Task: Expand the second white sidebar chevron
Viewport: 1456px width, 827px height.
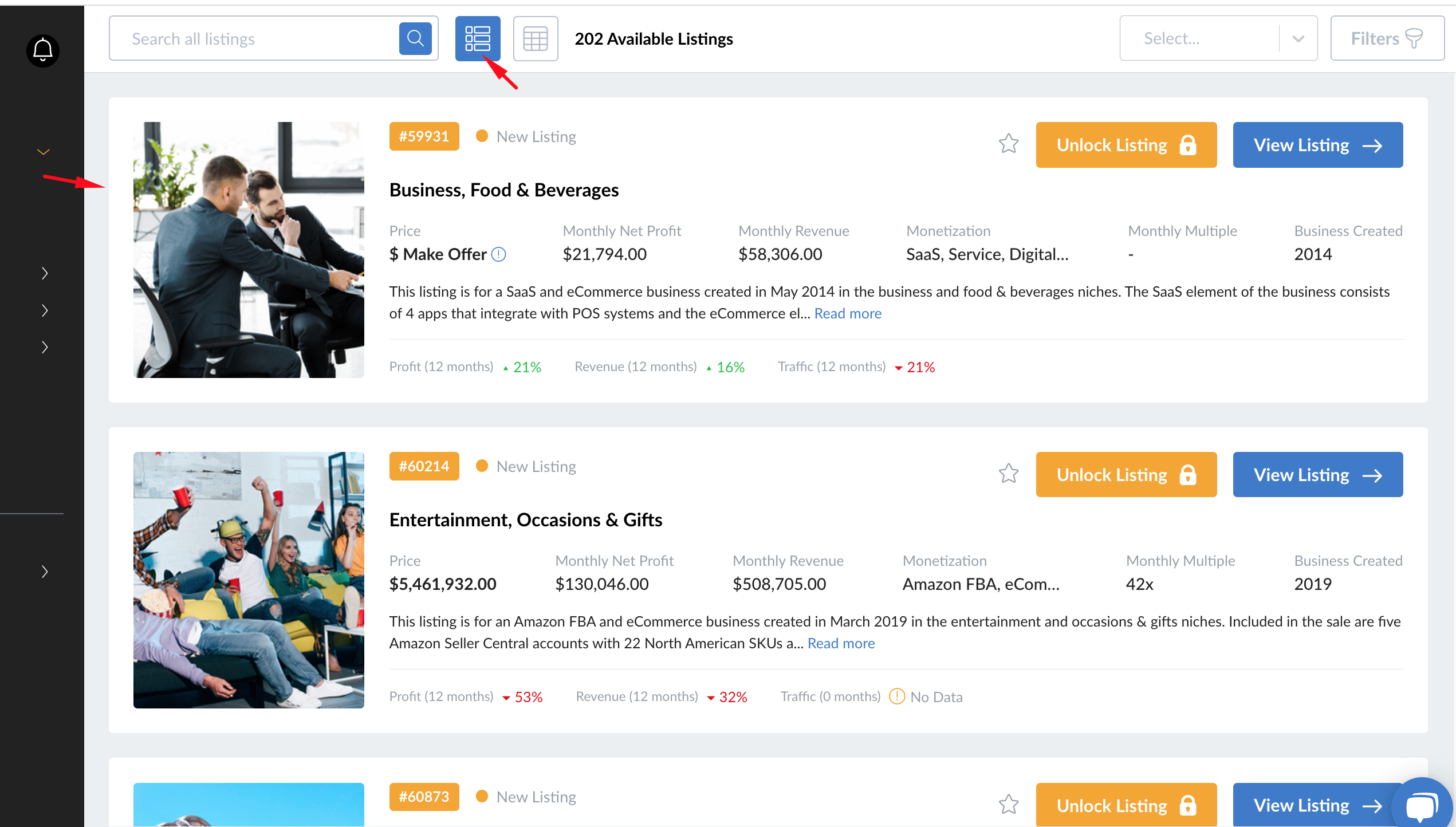Action: (45, 310)
